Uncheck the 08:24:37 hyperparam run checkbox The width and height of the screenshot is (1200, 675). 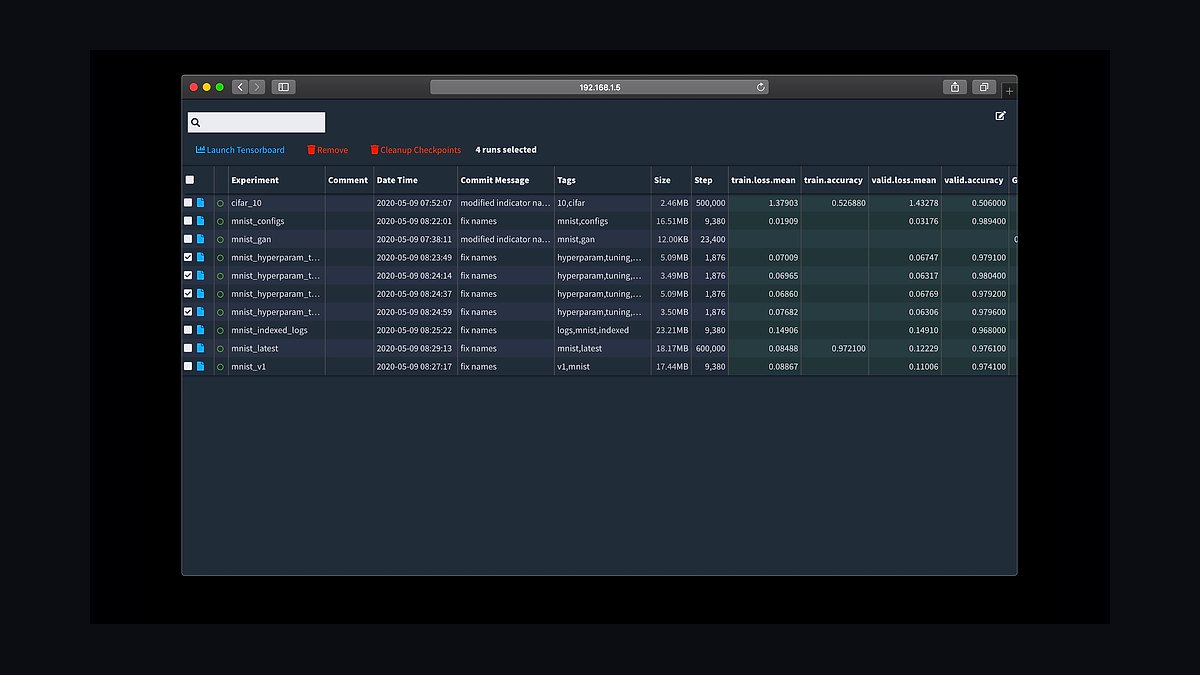(x=188, y=294)
